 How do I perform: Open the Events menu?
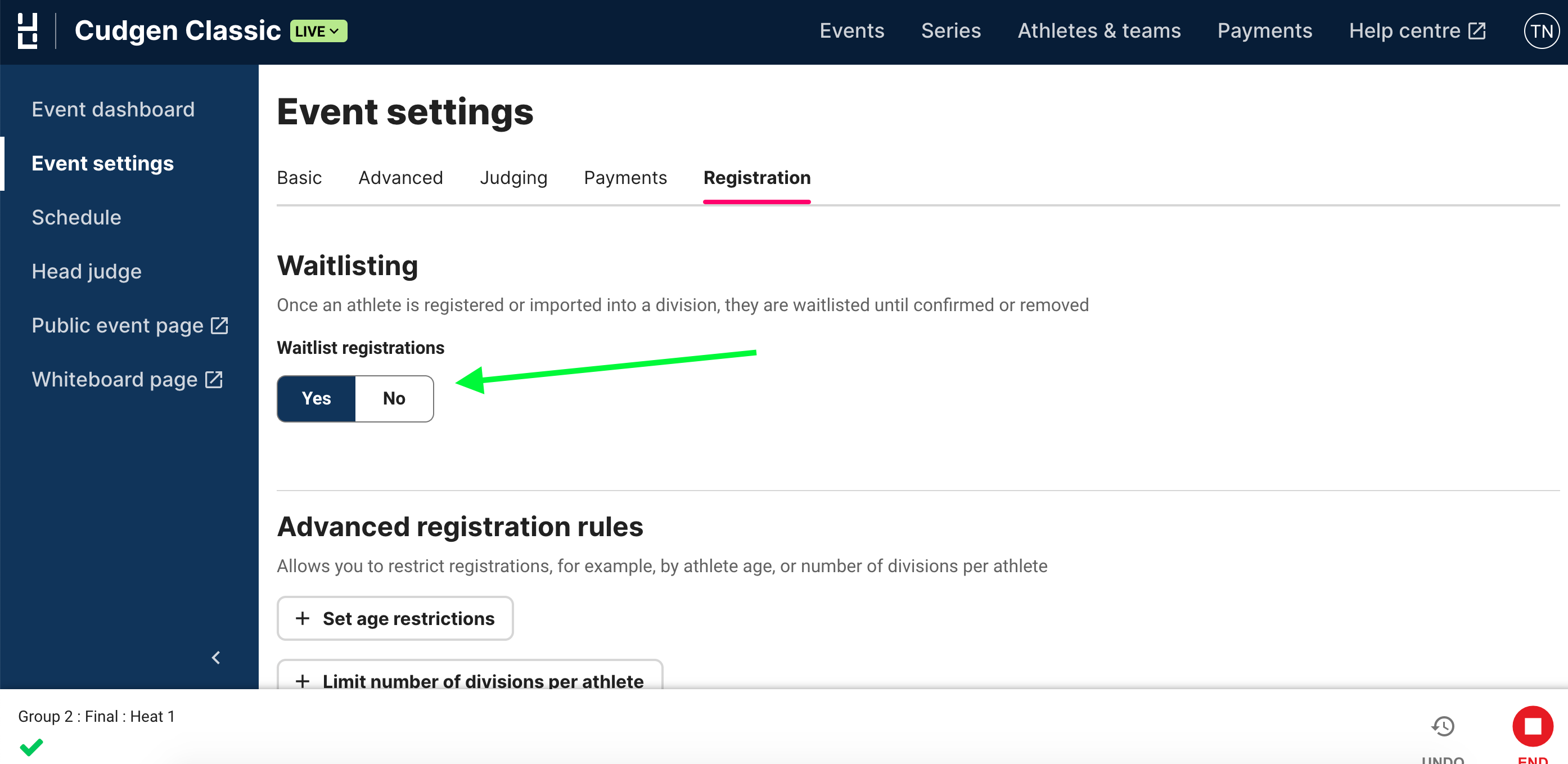pyautogui.click(x=851, y=30)
